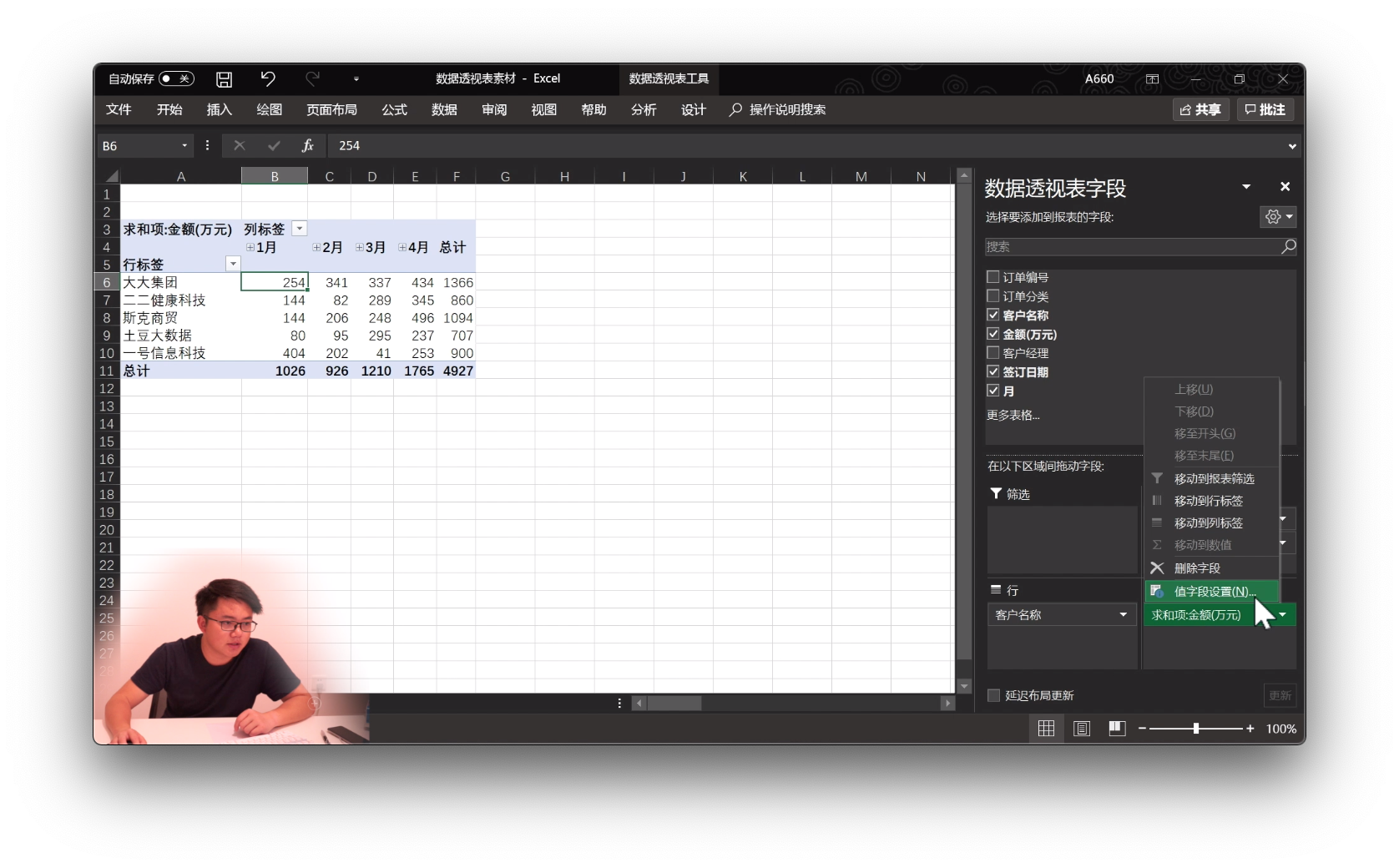Uncheck the 金额(万元) field

pos(993,334)
